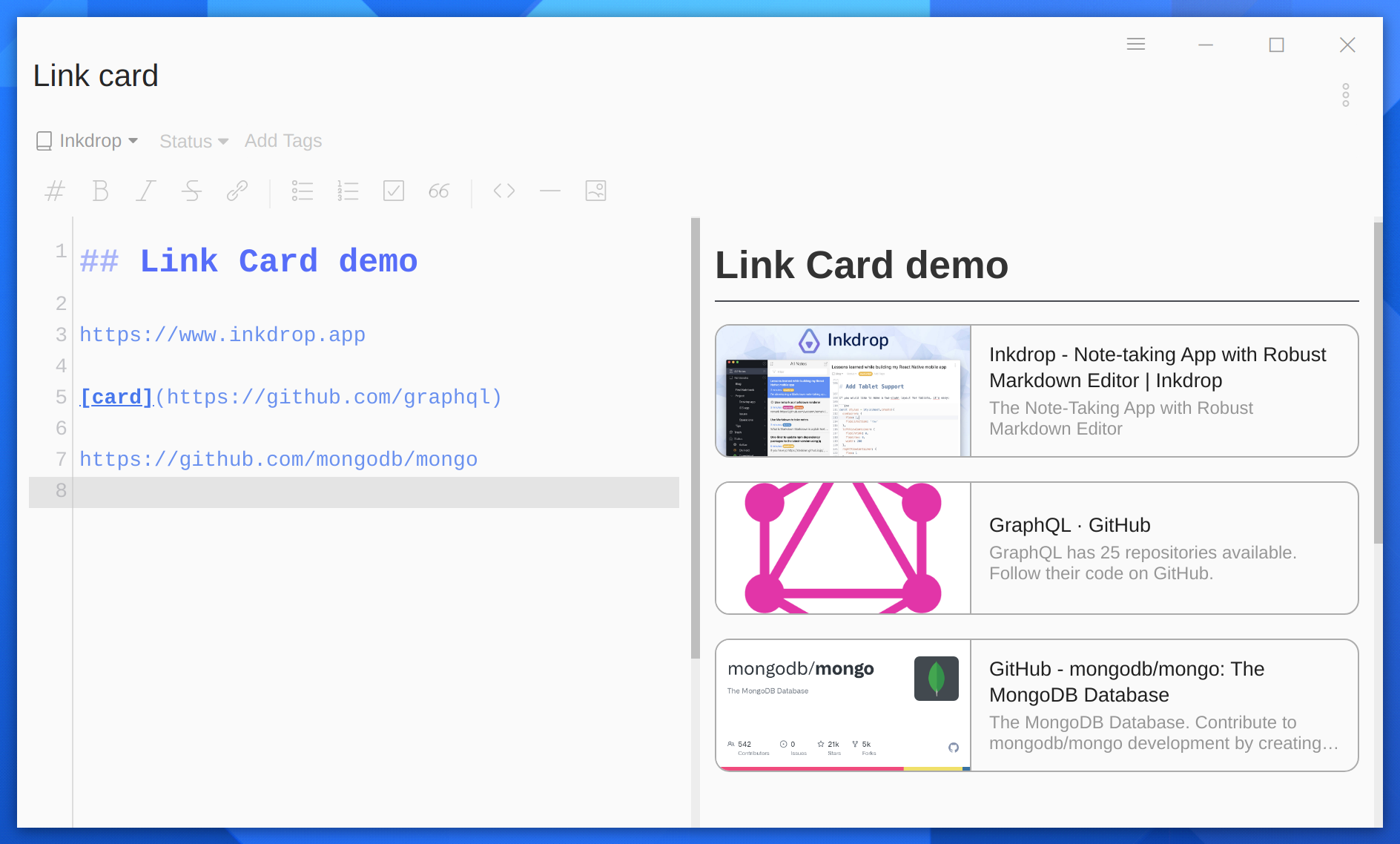Insert a horizontal rule
The height and width of the screenshot is (844, 1400).
[550, 191]
